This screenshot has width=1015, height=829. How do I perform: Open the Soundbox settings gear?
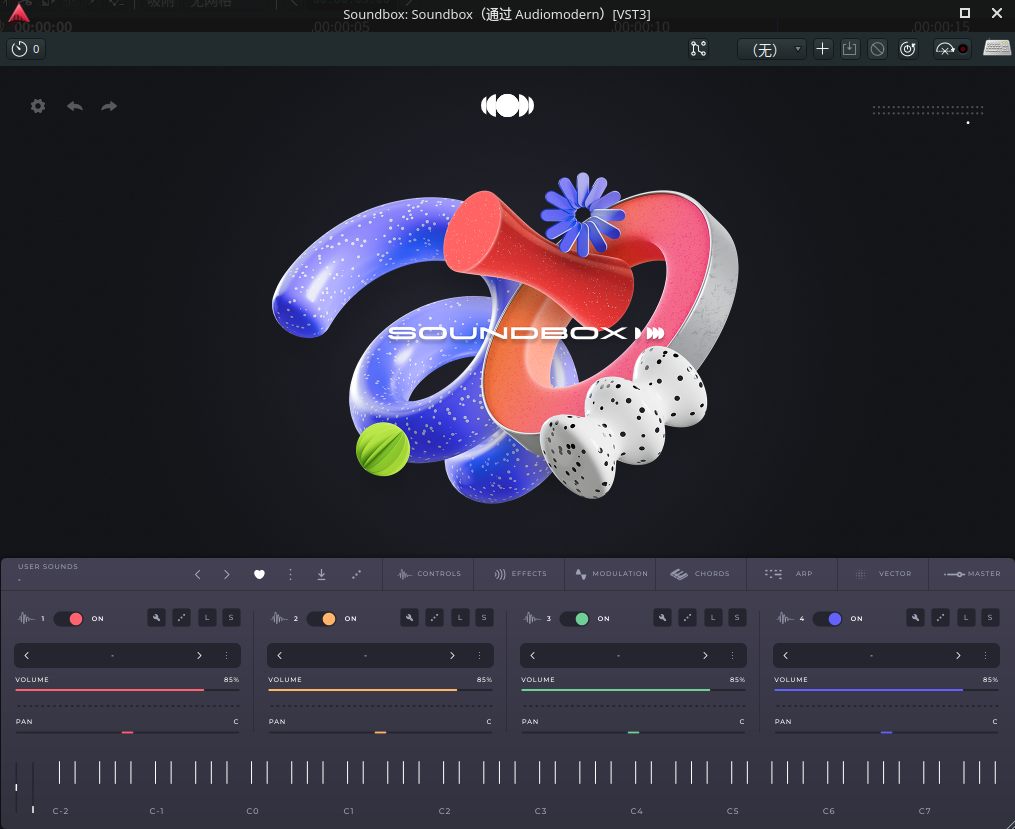point(38,106)
